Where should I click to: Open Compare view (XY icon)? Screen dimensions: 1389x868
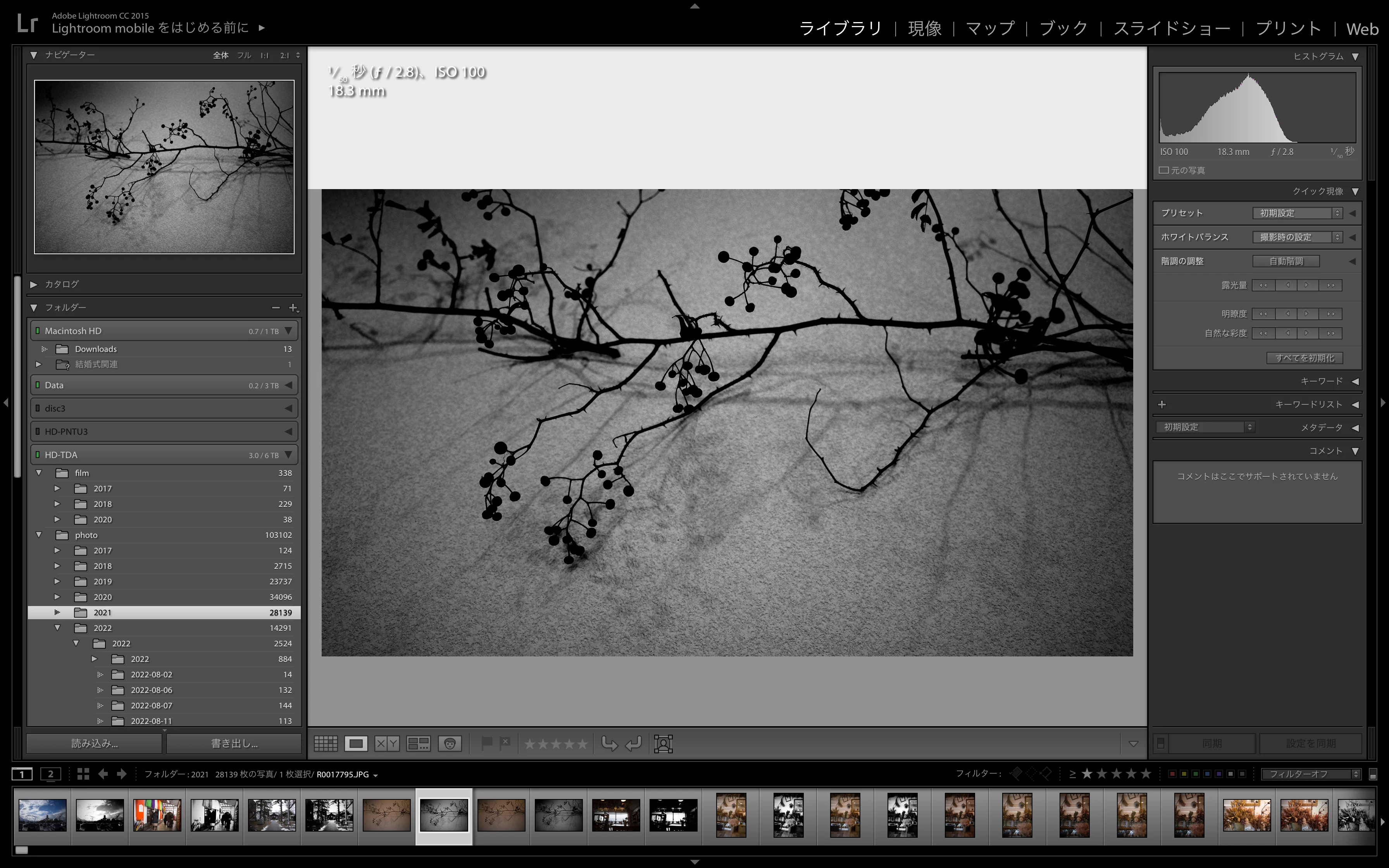click(387, 744)
